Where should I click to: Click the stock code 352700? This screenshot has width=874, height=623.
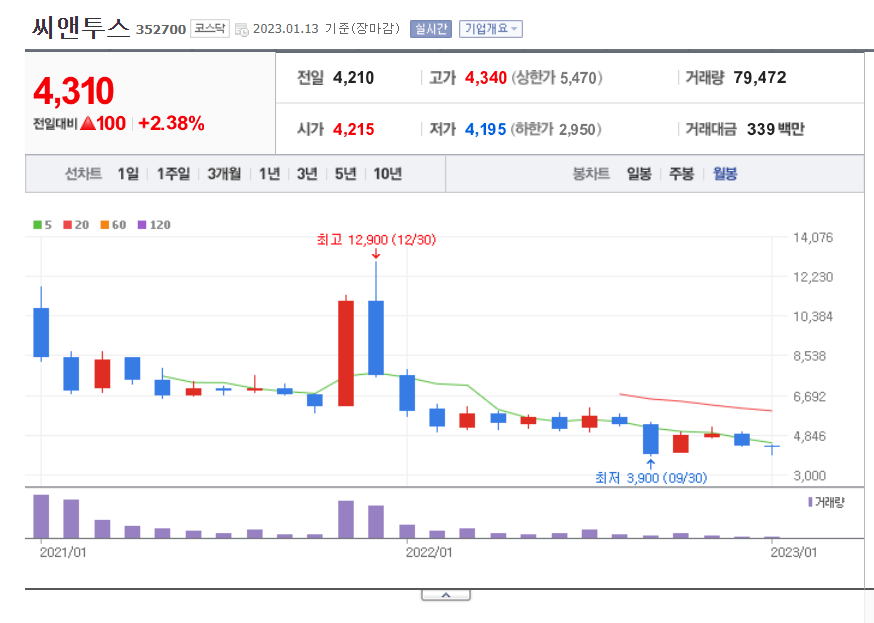[x=161, y=30]
